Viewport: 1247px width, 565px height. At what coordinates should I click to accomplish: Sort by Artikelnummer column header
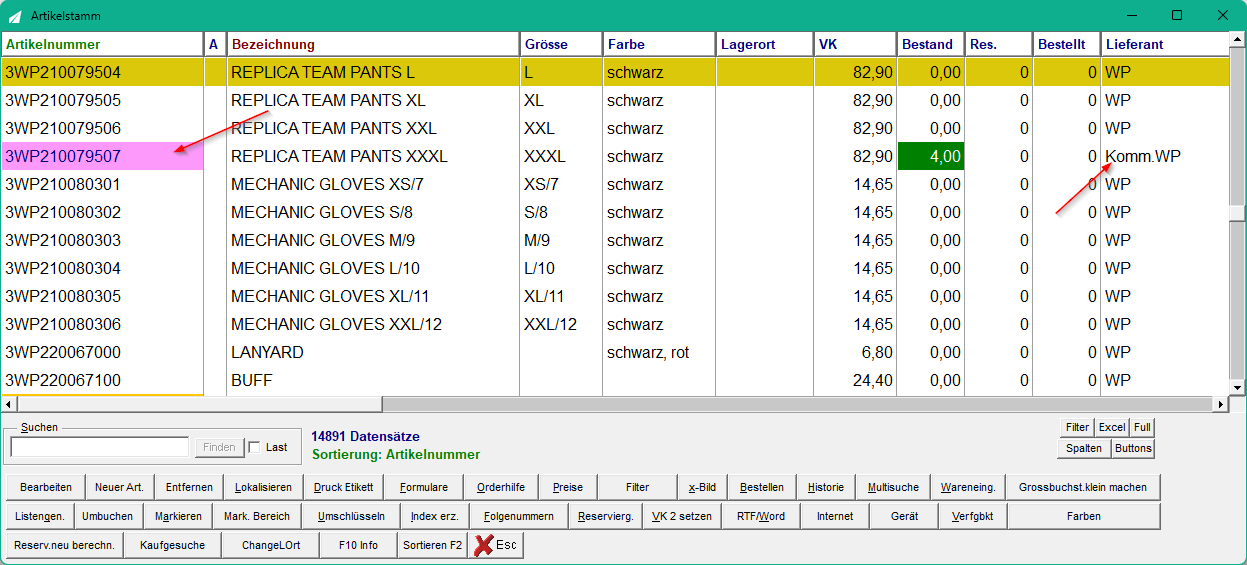(x=103, y=44)
